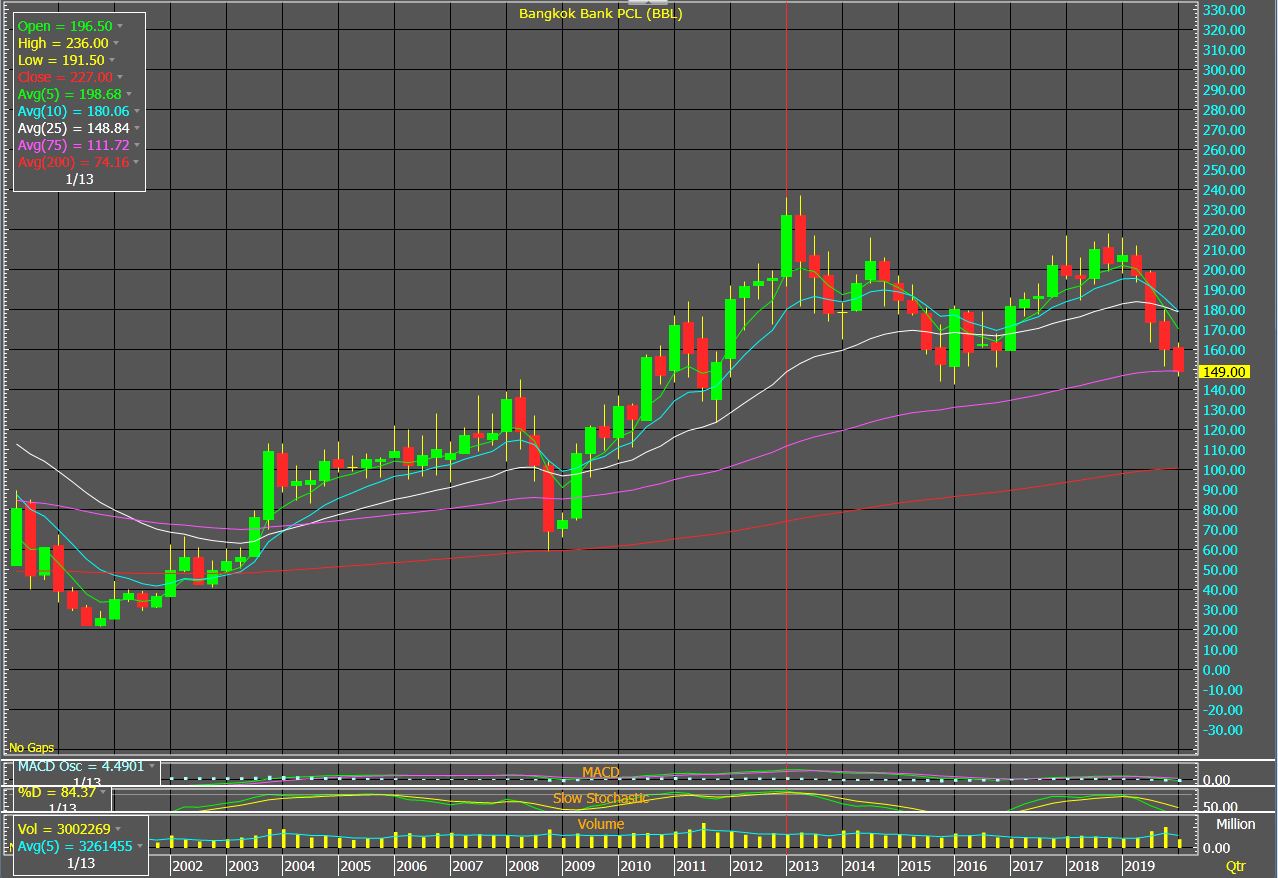Expand the dropdown next to Low = 191.50
The image size is (1278, 878).
coord(113,61)
